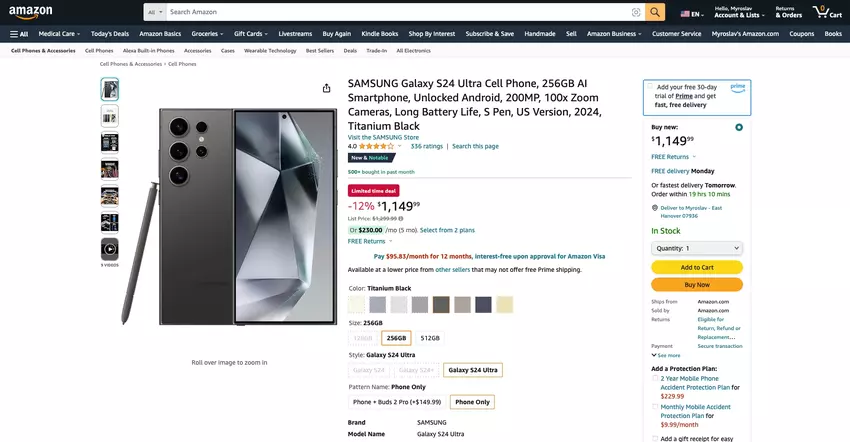Play the product videos thumbnail
The width and height of the screenshot is (850, 442).
[110, 249]
